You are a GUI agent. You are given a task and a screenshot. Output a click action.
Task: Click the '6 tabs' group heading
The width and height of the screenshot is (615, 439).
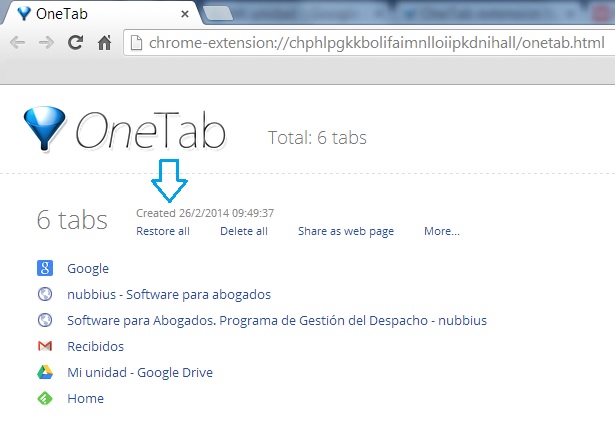pyautogui.click(x=72, y=219)
